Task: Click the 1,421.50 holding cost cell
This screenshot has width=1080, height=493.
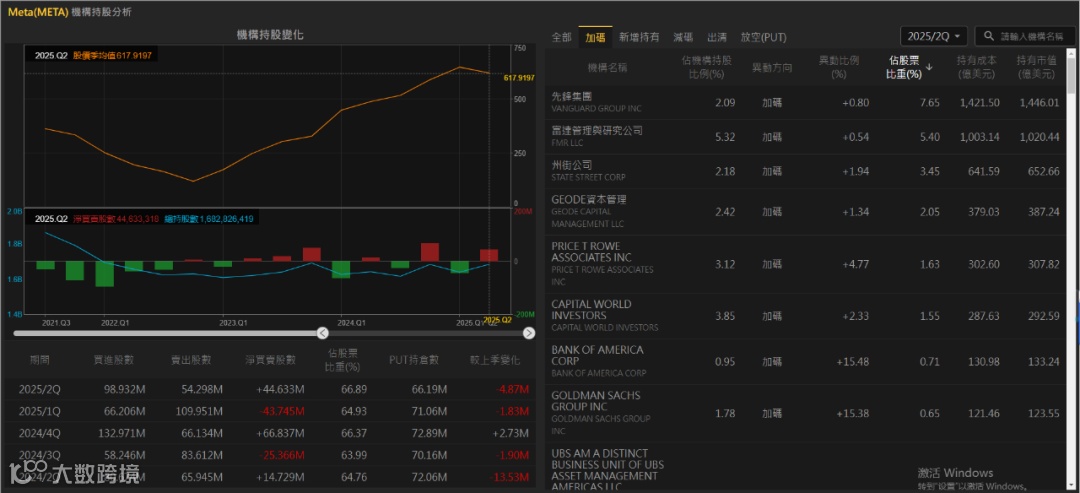Action: (x=979, y=103)
